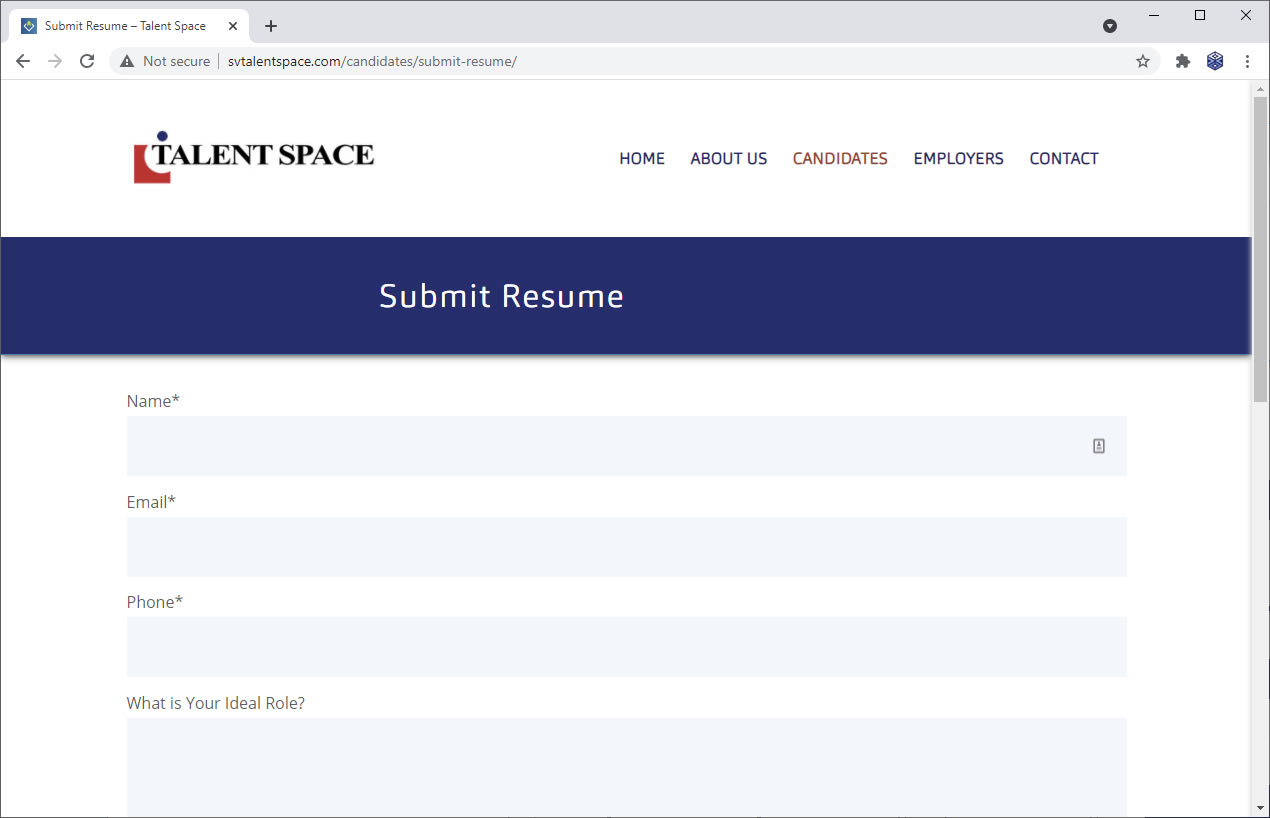Click the autofill icon in Name field

[1098, 446]
